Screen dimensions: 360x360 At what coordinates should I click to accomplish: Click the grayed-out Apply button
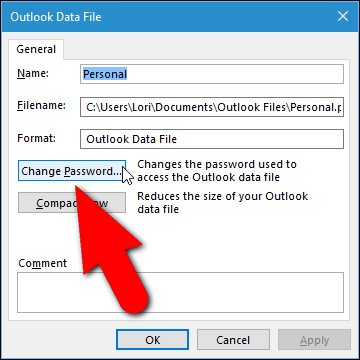(x=314, y=340)
